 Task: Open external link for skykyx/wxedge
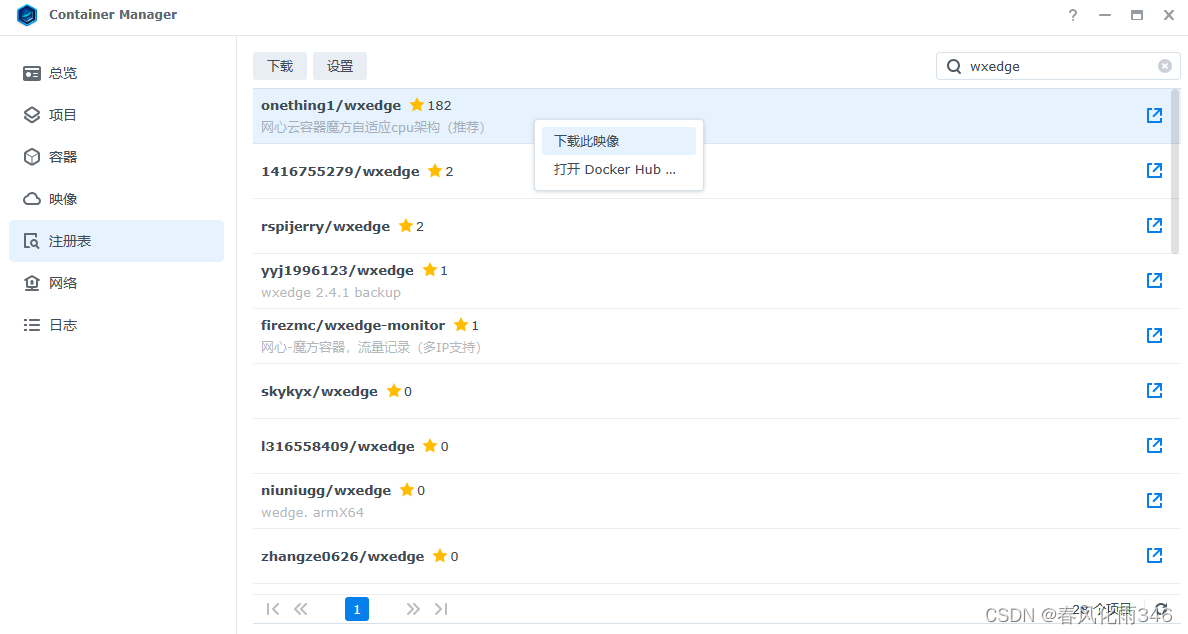1154,390
